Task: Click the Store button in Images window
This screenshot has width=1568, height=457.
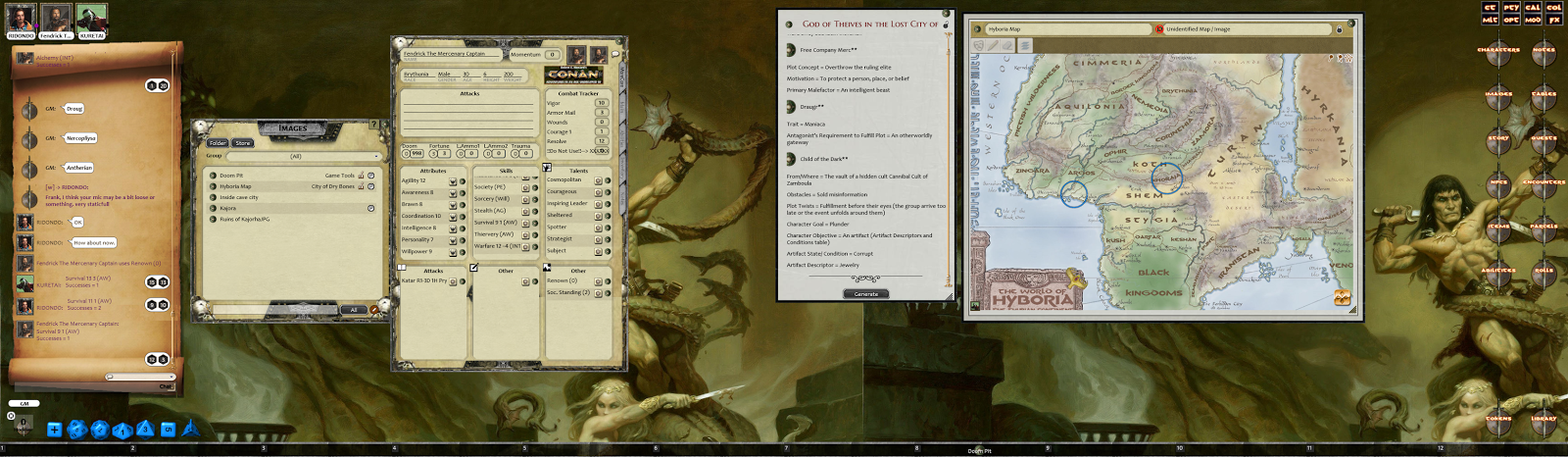Action: [x=243, y=143]
